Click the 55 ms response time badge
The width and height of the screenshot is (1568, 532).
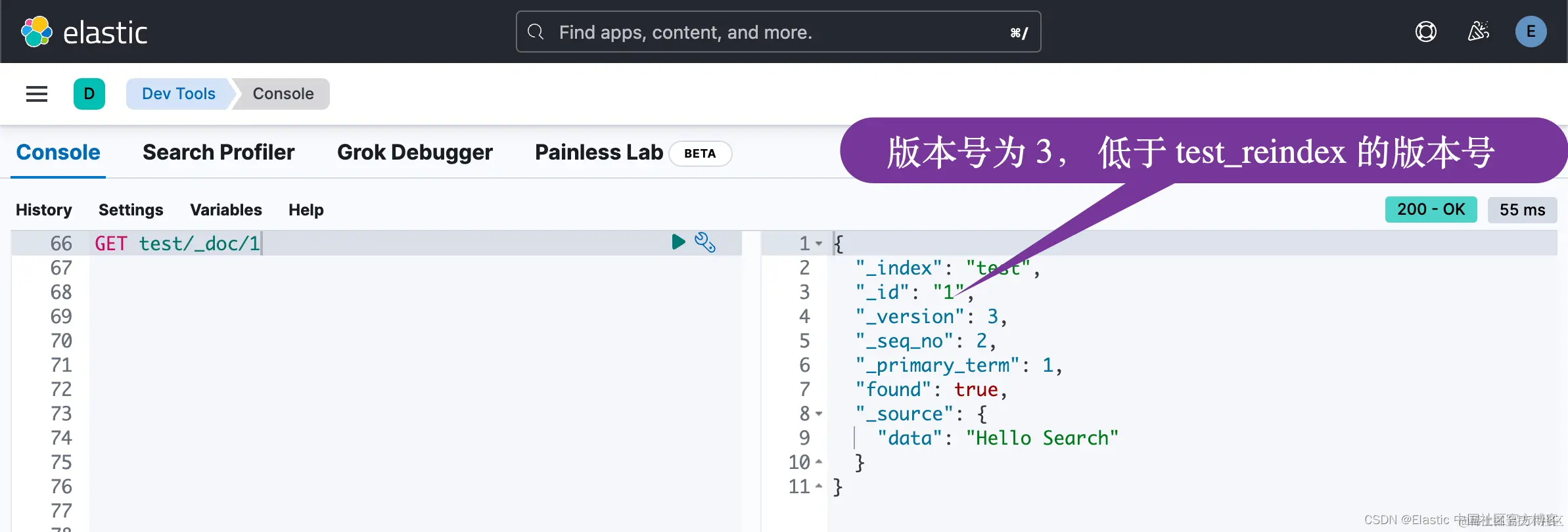tap(1522, 210)
